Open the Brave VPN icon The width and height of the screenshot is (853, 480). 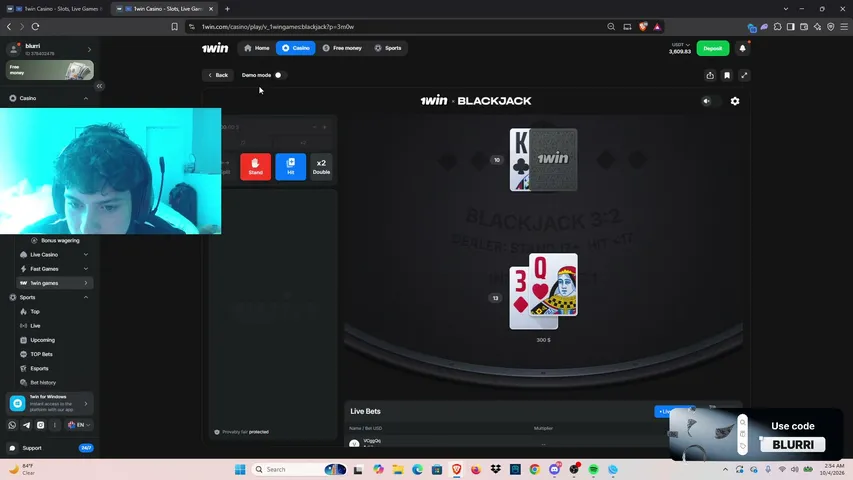click(x=831, y=27)
